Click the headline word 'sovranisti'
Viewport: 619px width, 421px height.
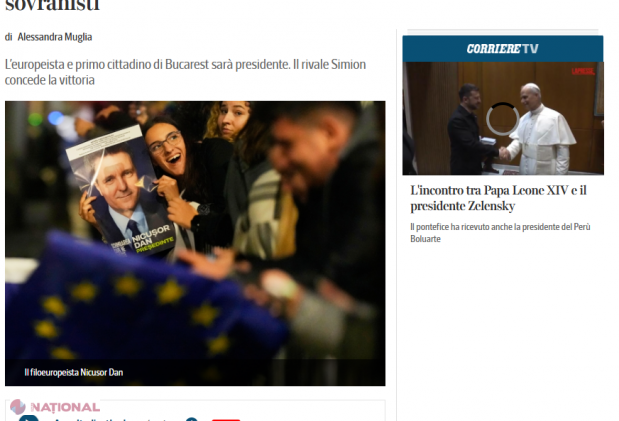coord(52,6)
